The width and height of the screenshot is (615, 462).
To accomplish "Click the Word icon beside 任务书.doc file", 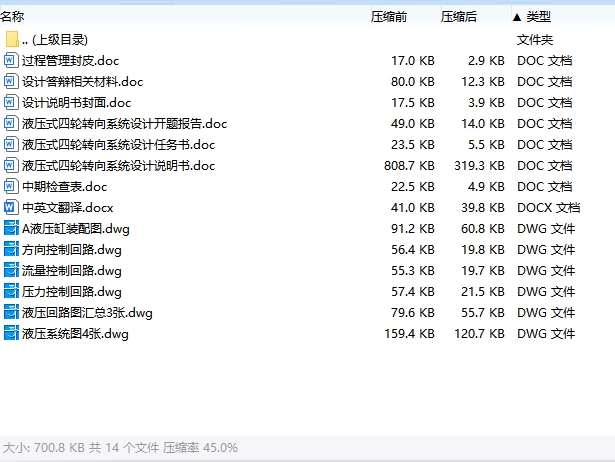I will pyautogui.click(x=11, y=144).
